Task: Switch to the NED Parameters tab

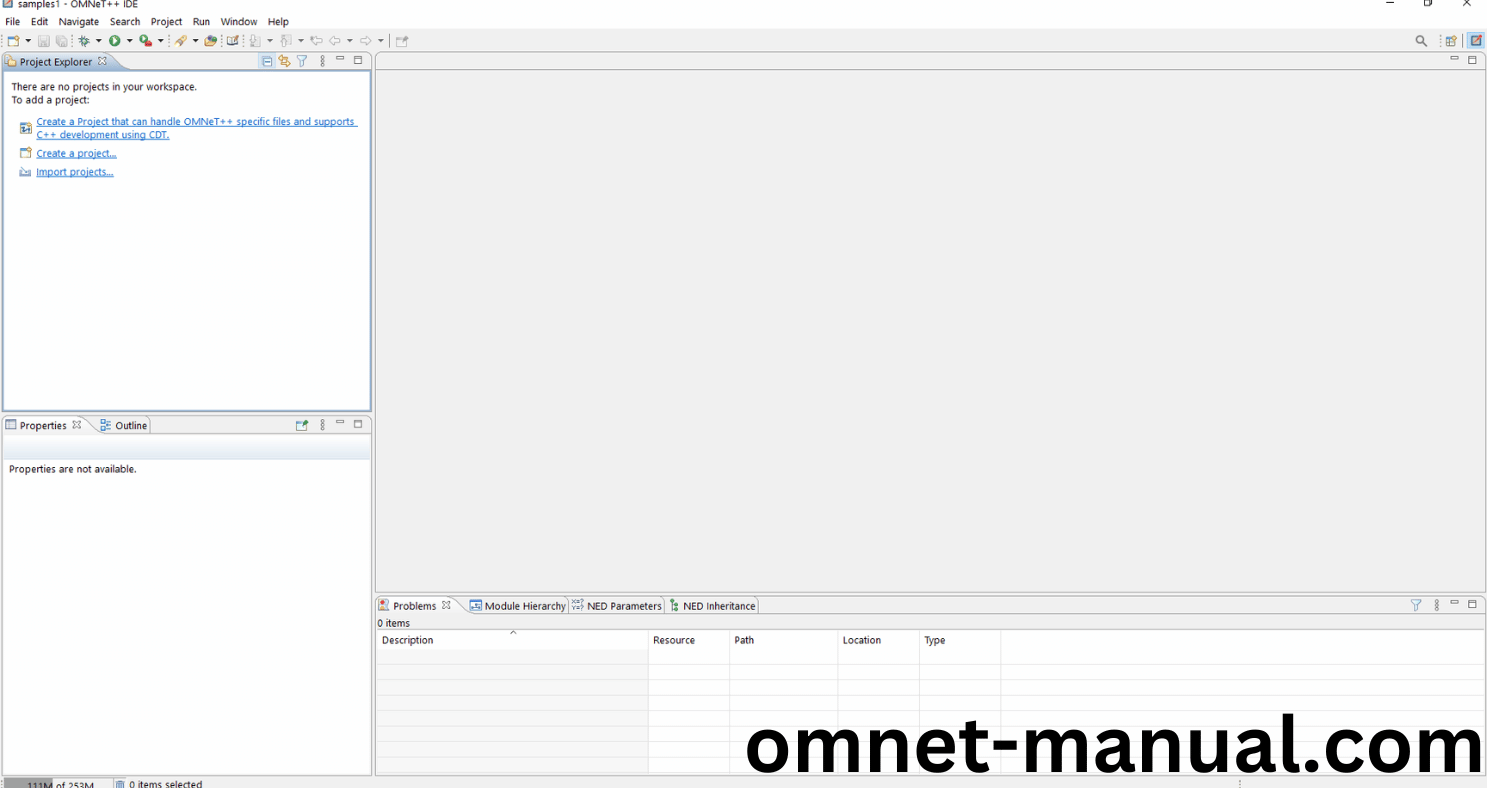Action: coord(617,606)
